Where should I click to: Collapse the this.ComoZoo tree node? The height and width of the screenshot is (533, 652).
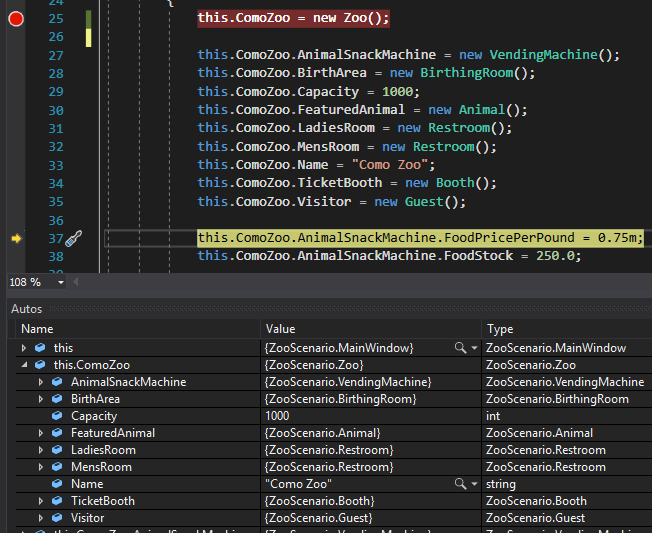[x=25, y=365]
